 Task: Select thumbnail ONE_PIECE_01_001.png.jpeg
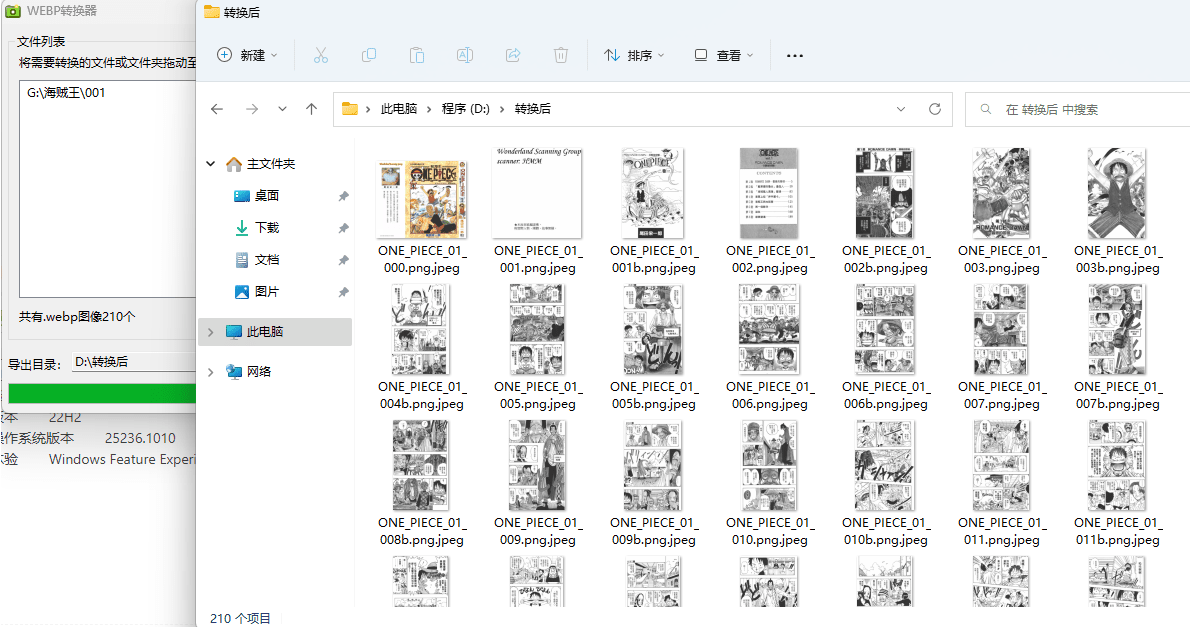[537, 193]
